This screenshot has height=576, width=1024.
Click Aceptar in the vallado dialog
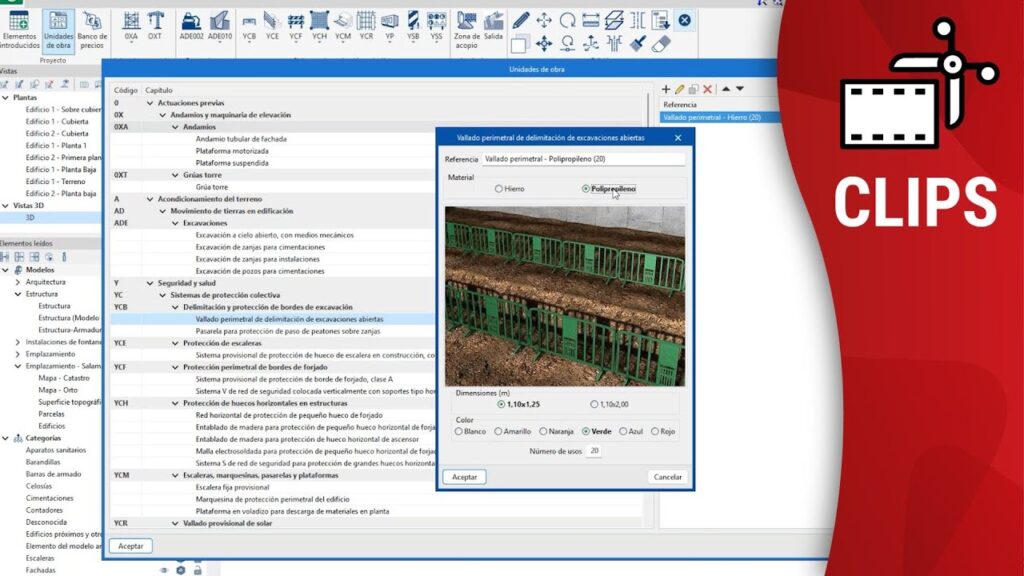(x=464, y=477)
